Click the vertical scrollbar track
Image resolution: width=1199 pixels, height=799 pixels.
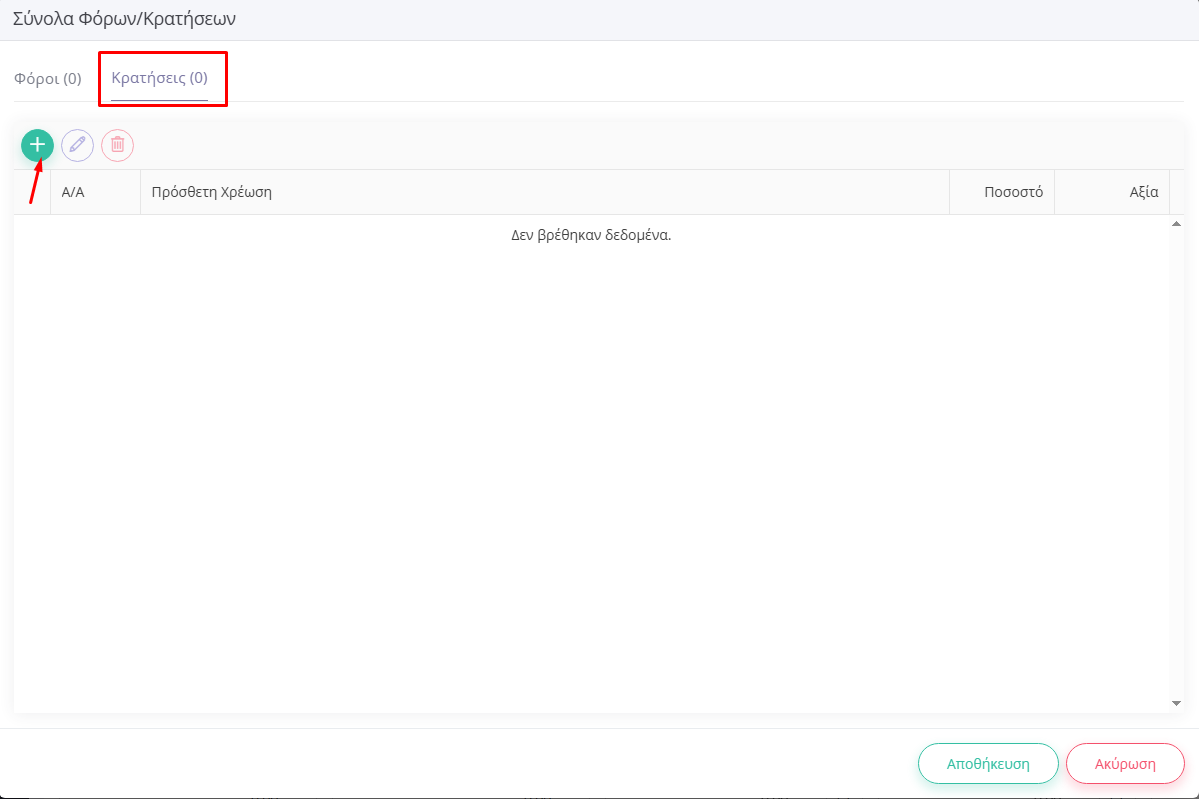pos(1176,460)
